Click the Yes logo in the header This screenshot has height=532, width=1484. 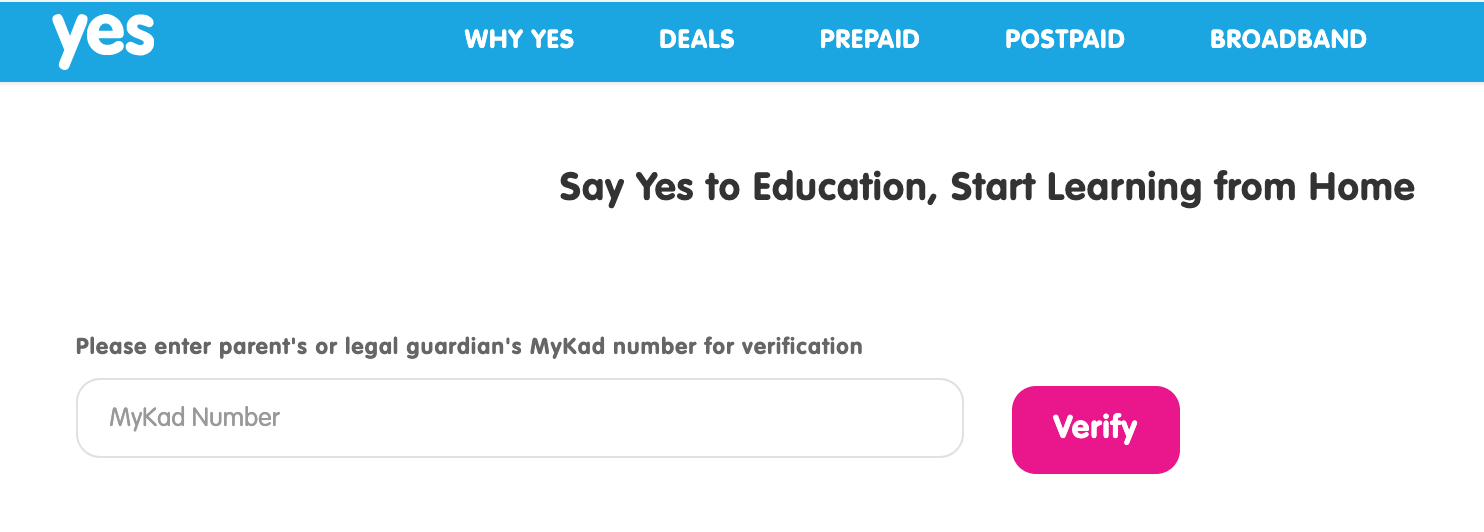click(x=104, y=38)
